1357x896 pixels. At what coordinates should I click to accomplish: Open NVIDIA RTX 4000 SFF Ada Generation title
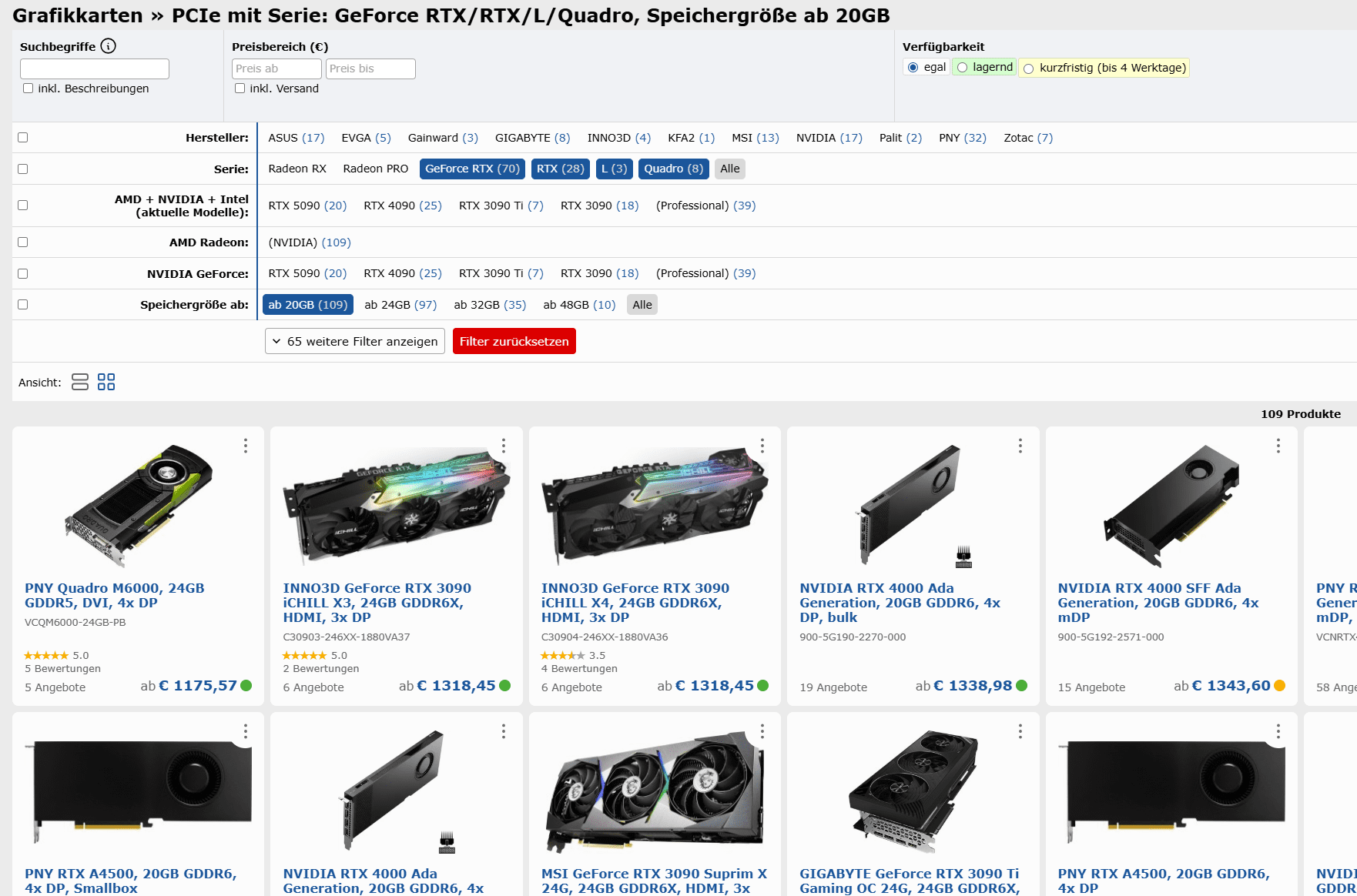point(1158,603)
